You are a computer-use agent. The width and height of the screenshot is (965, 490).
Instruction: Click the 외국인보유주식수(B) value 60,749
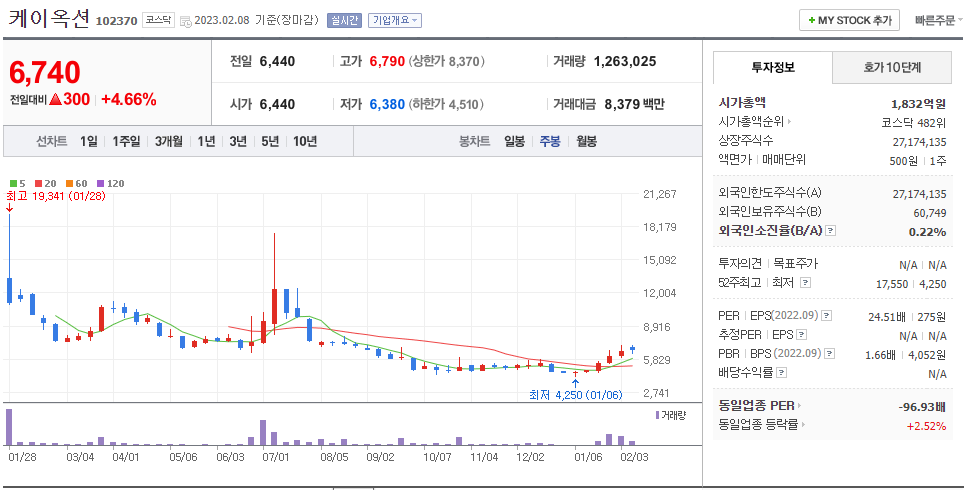(929, 213)
